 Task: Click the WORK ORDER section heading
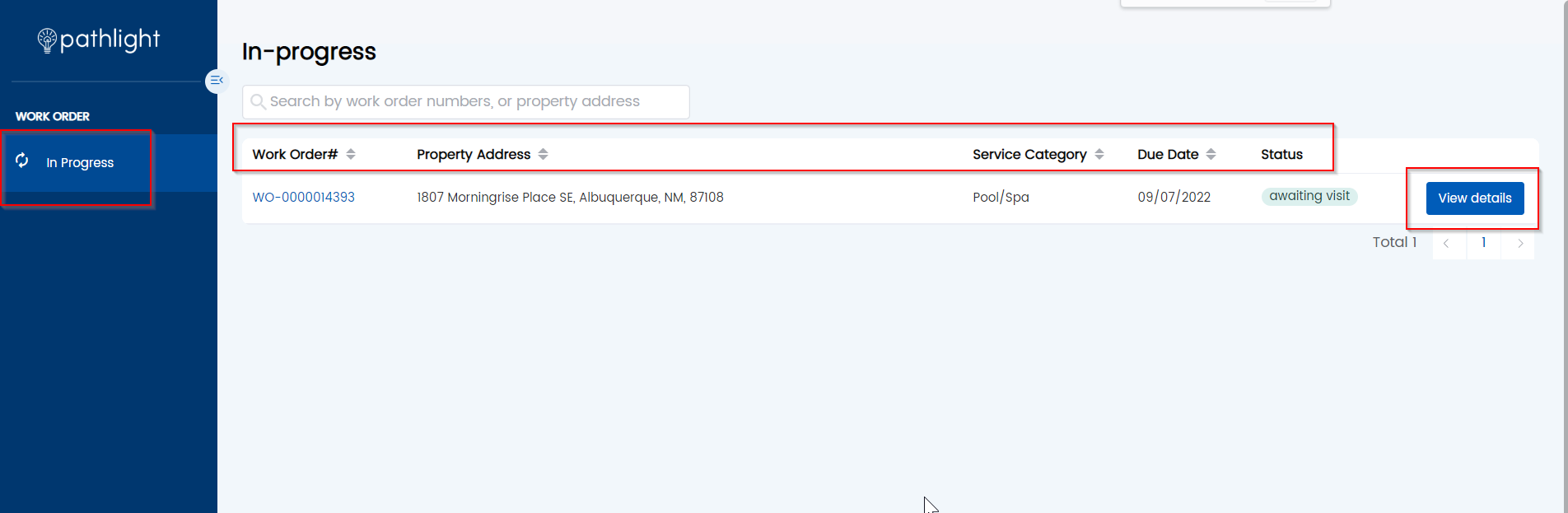pos(53,117)
